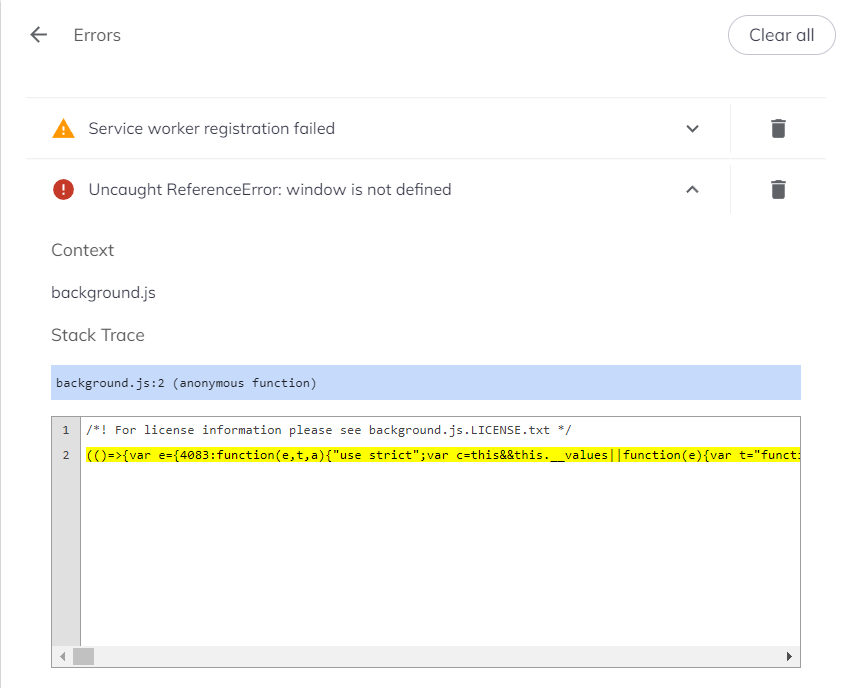Click the horizontal scrollbar thumb

tap(83, 657)
